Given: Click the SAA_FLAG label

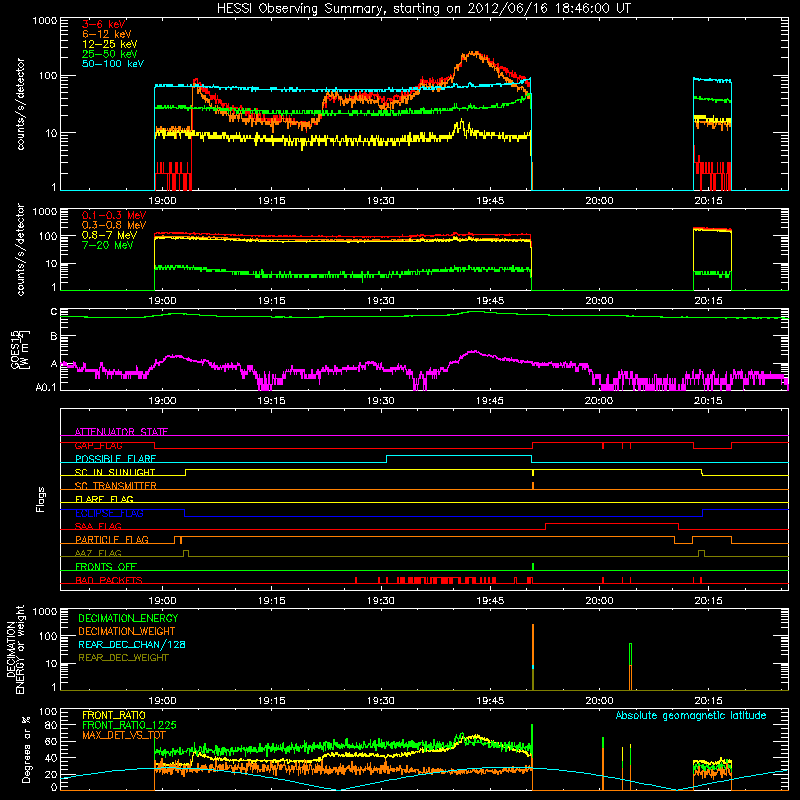Looking at the screenshot, I should click(98, 526).
